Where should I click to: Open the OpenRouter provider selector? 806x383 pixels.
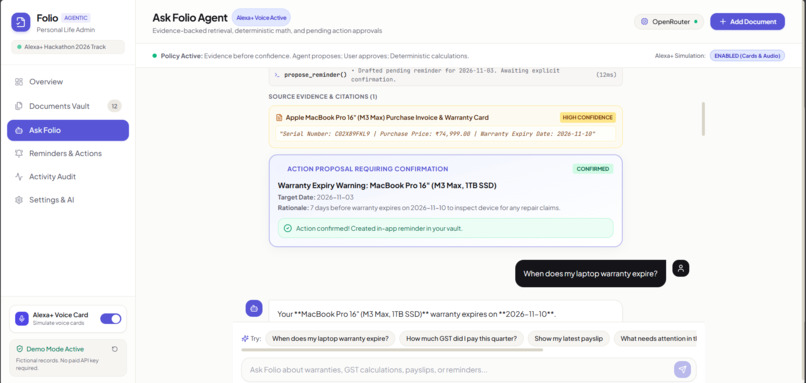[x=669, y=22]
